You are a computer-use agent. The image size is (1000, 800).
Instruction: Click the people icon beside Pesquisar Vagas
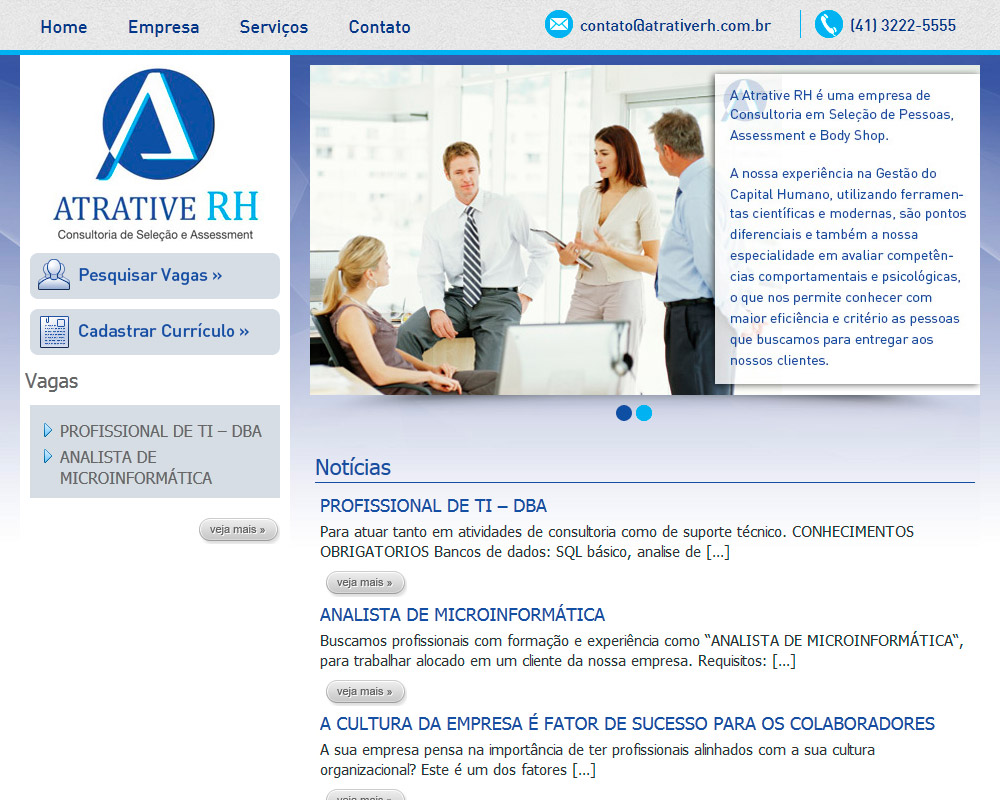tap(54, 275)
